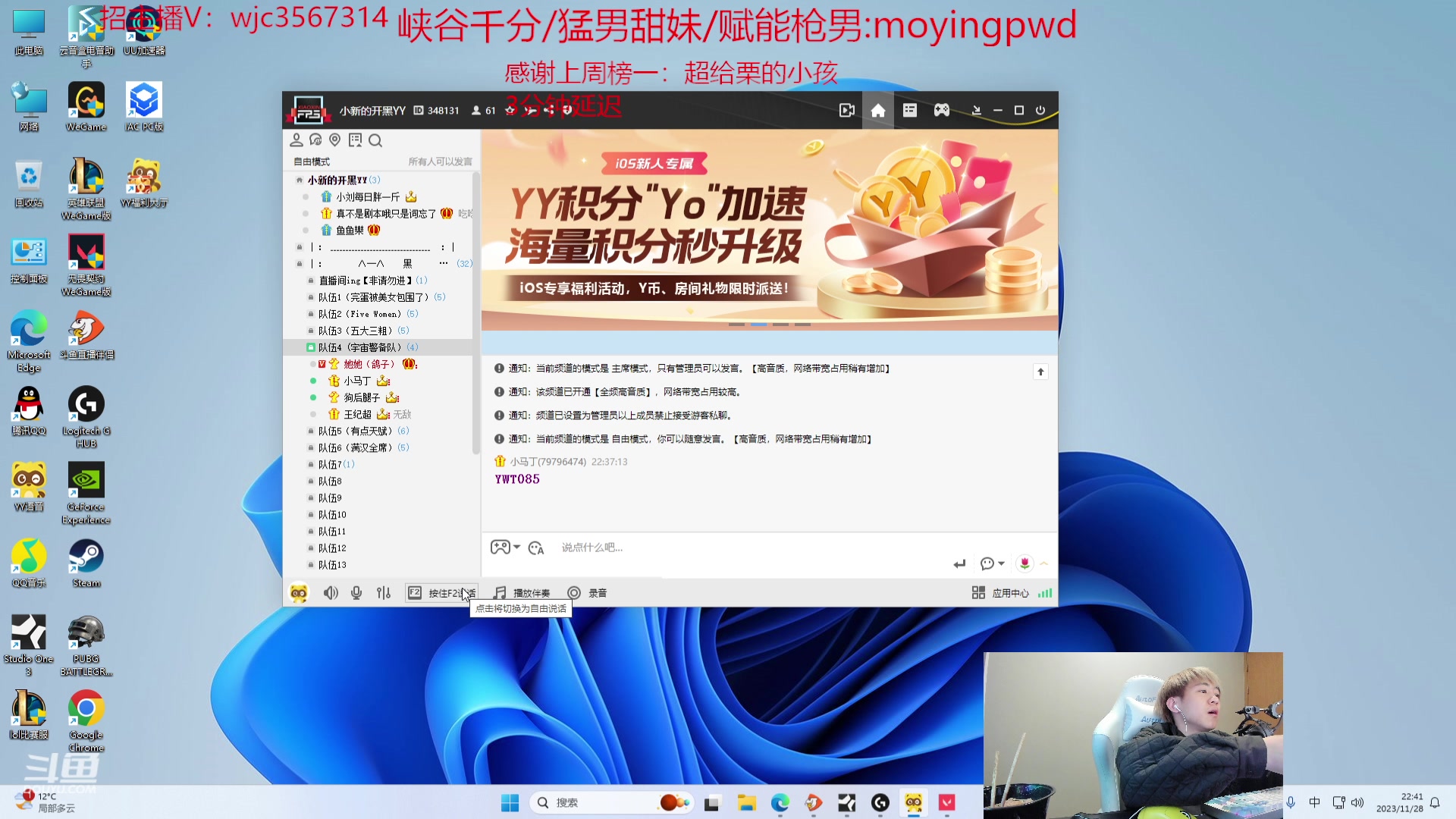Open the chat bubble options dropdown
The height and width of the screenshot is (819, 1456).
tap(992, 563)
